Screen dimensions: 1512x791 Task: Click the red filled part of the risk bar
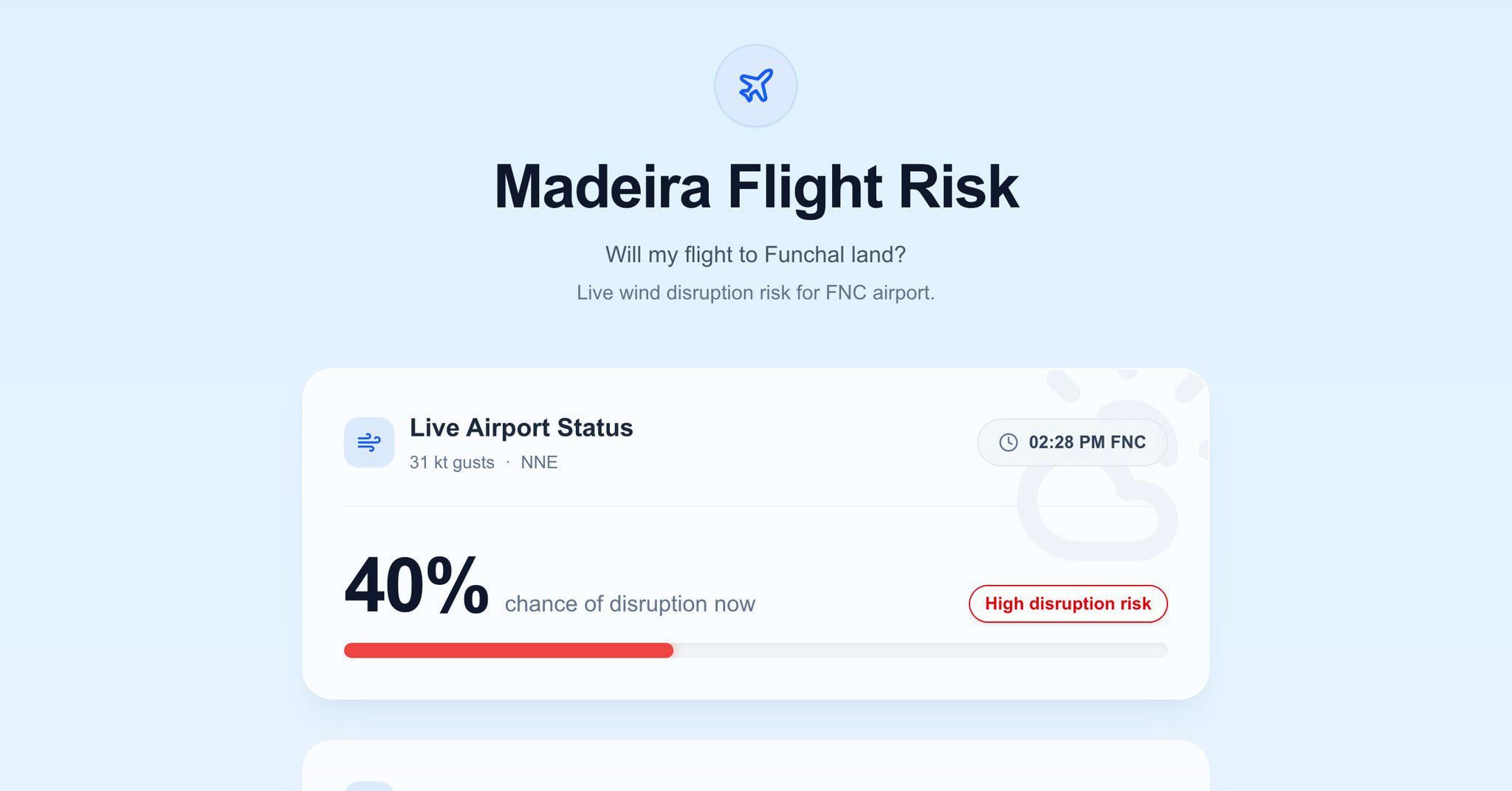pyautogui.click(x=508, y=651)
